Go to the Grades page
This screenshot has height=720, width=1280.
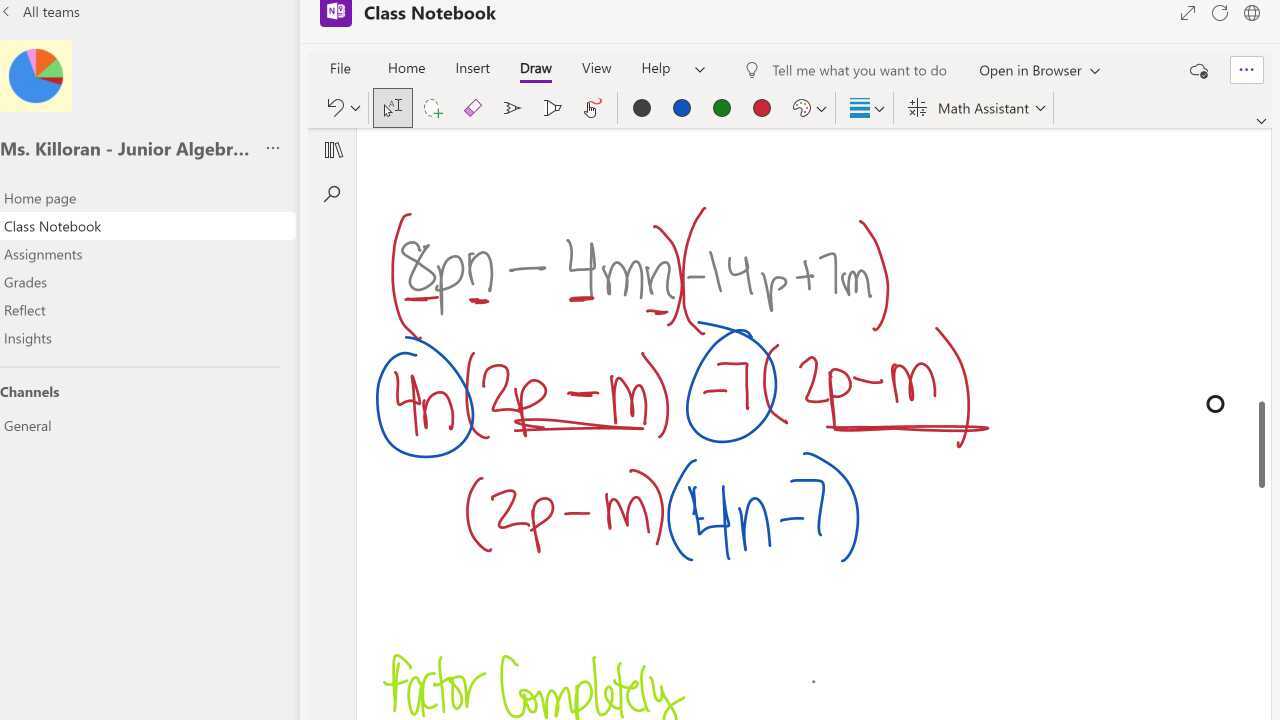click(25, 282)
